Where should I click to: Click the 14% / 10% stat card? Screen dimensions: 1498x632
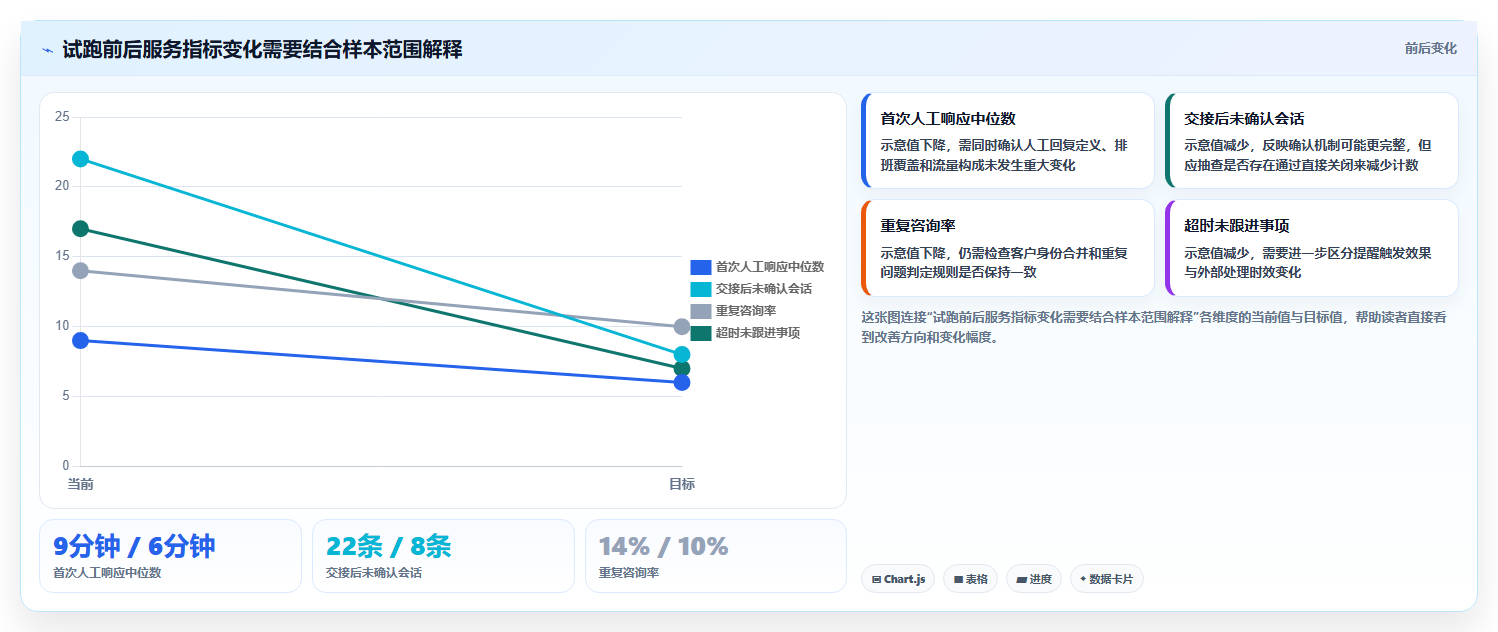tap(716, 556)
